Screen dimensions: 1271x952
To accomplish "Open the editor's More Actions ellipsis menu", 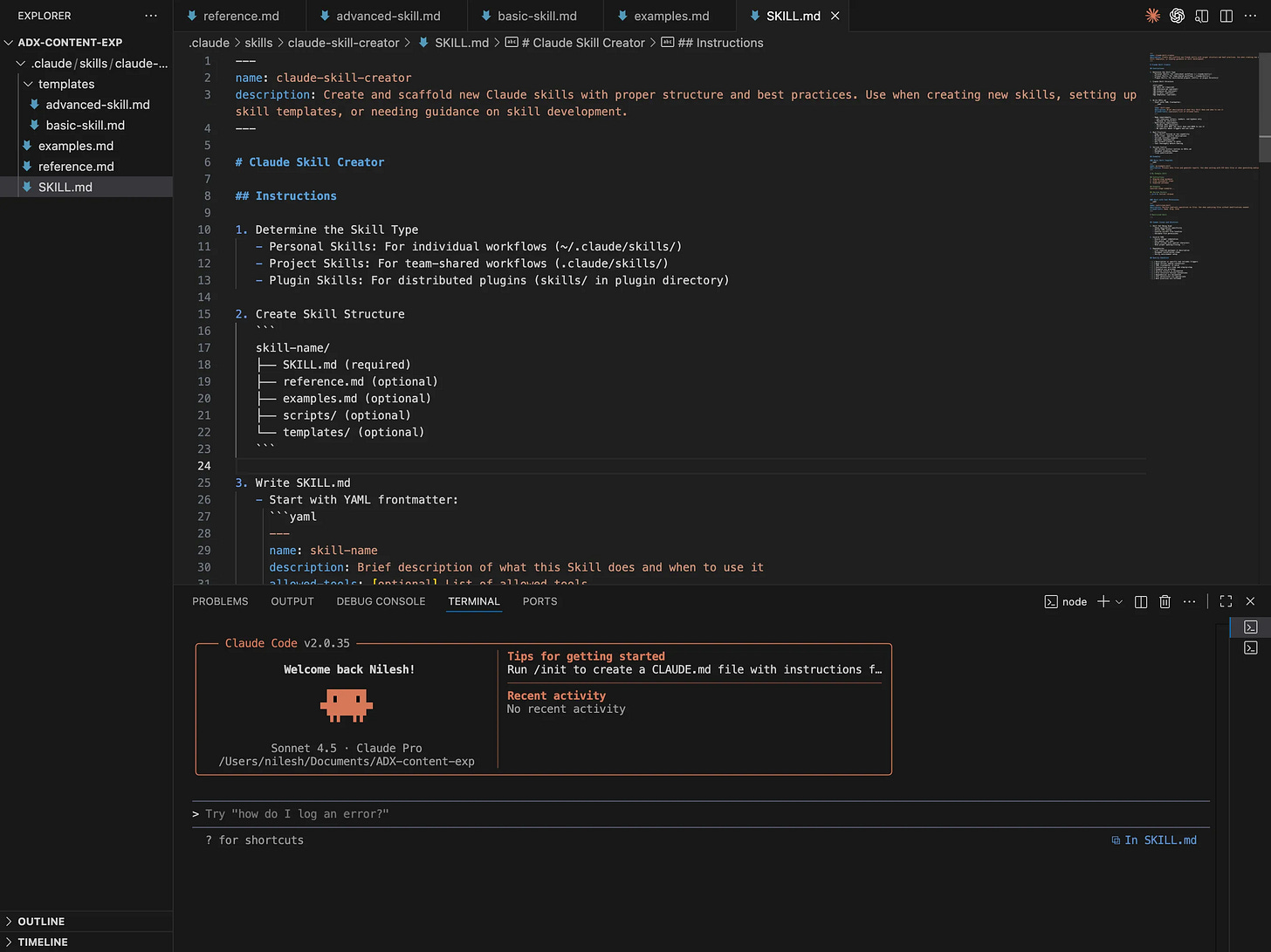I will (1250, 16).
